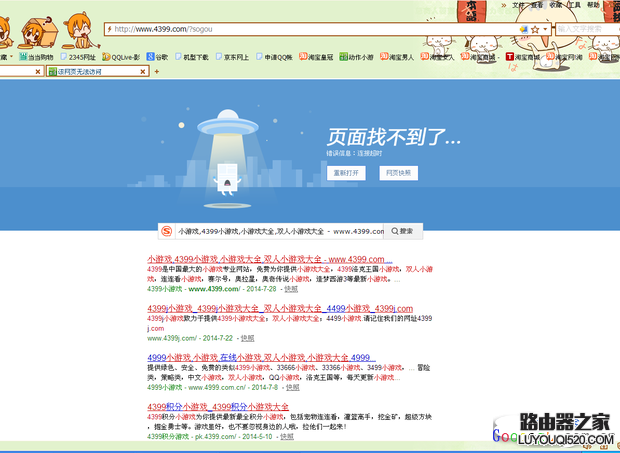Expand the » chevron before the 文件 menu
Viewport: 620px width, 453px height.
tap(504, 5)
